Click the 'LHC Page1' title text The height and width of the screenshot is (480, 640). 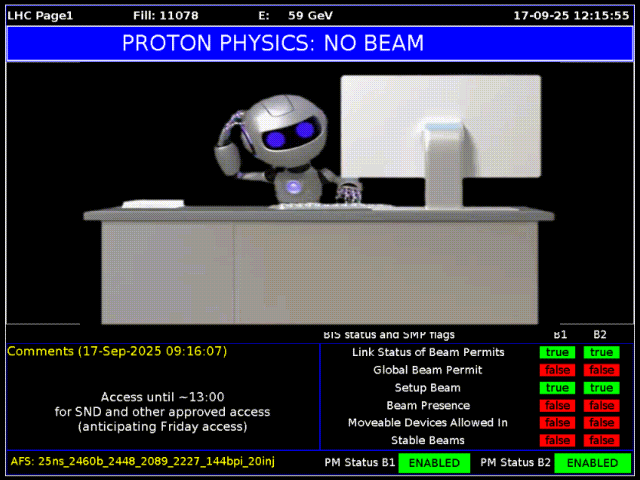[x=40, y=16]
